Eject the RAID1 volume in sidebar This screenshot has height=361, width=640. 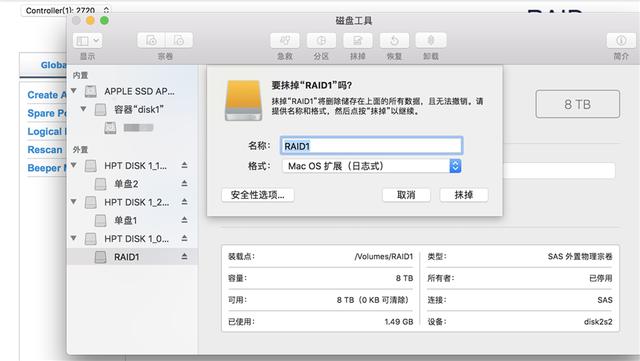click(x=184, y=256)
